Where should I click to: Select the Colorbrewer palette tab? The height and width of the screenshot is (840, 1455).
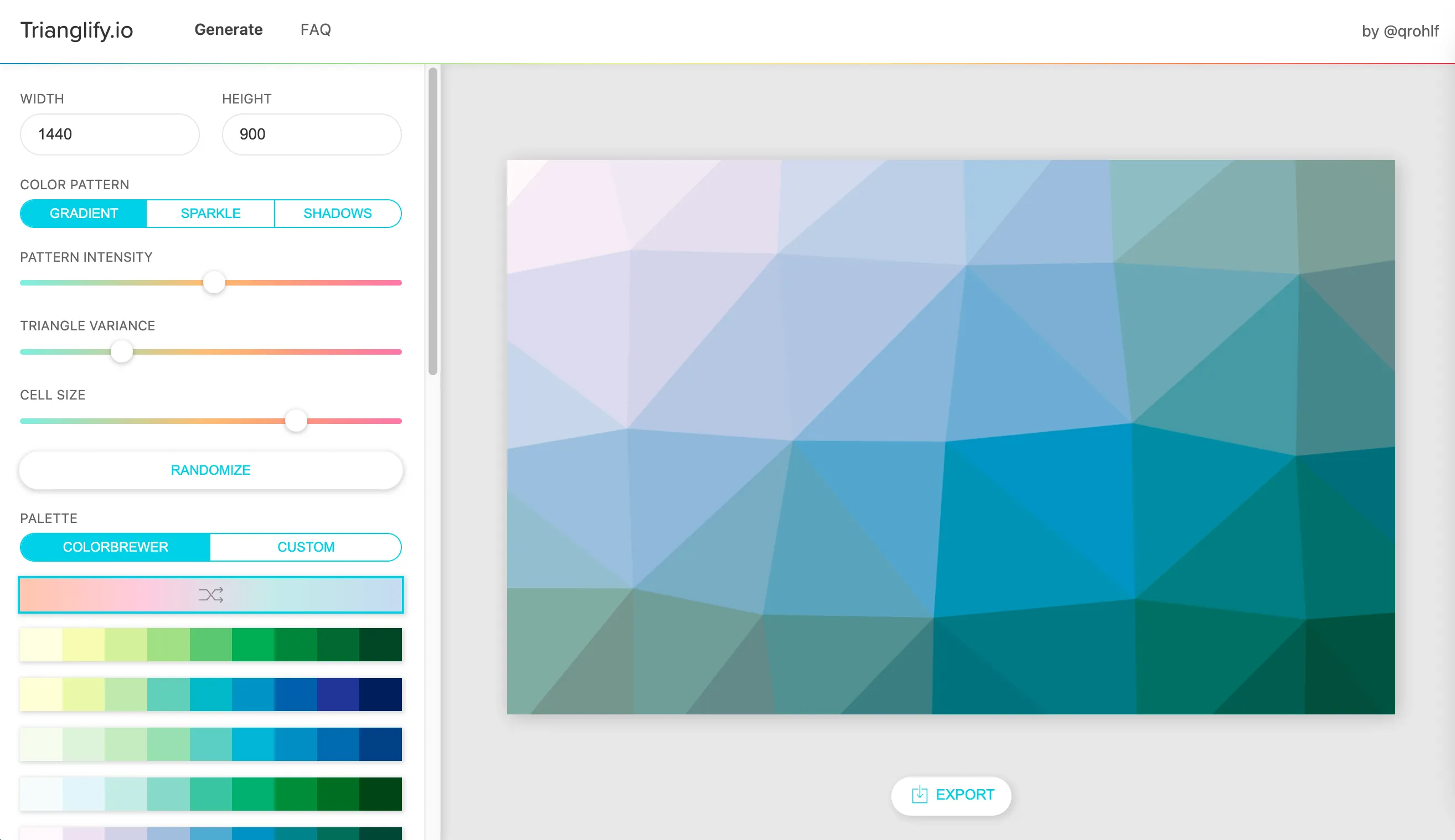tap(115, 547)
